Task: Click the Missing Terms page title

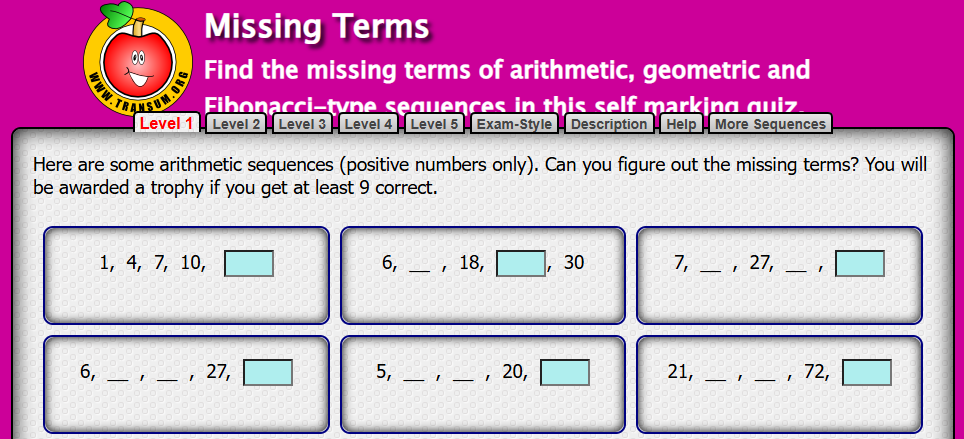Action: pos(317,27)
